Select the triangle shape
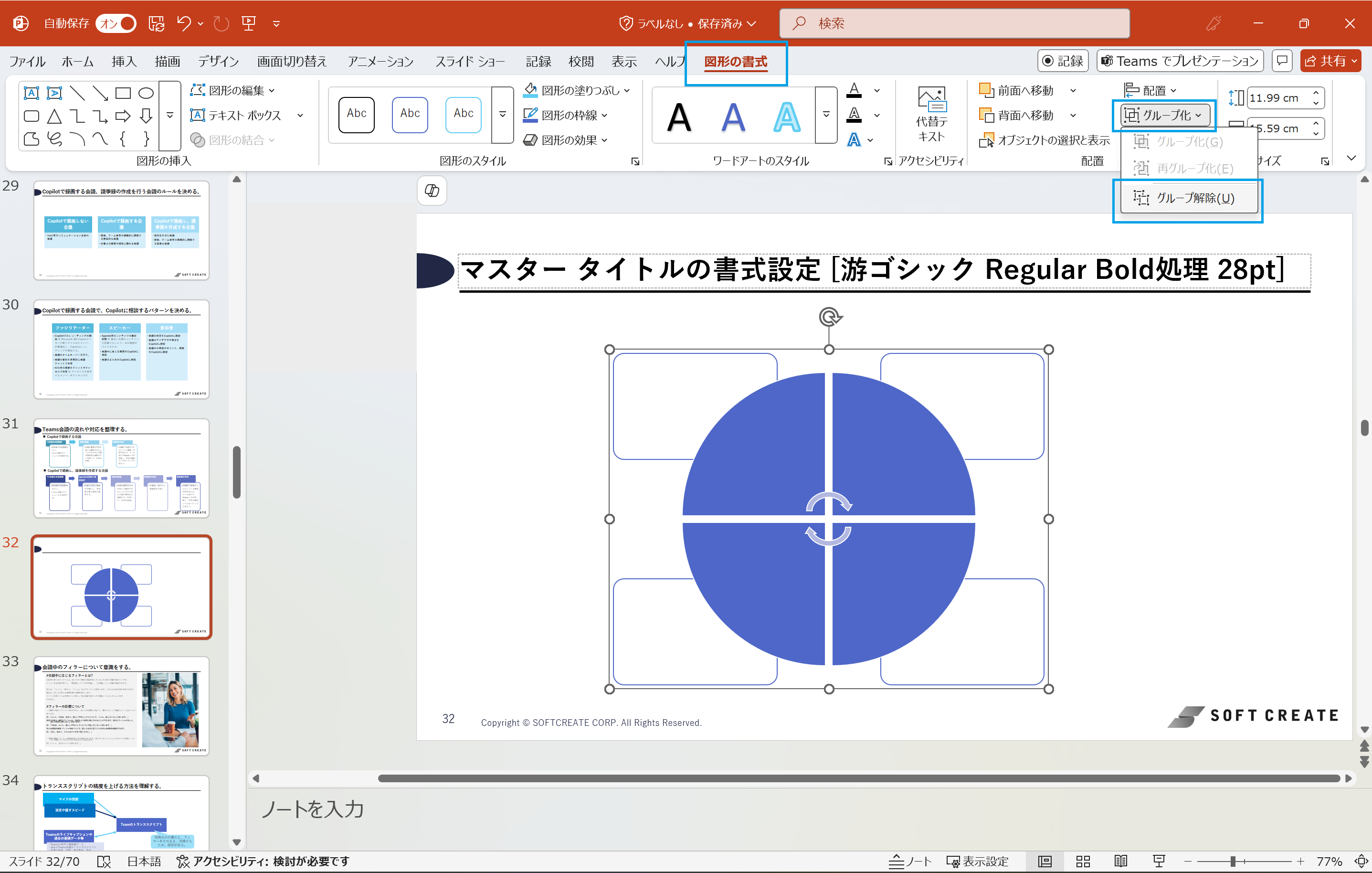 pos(54,116)
